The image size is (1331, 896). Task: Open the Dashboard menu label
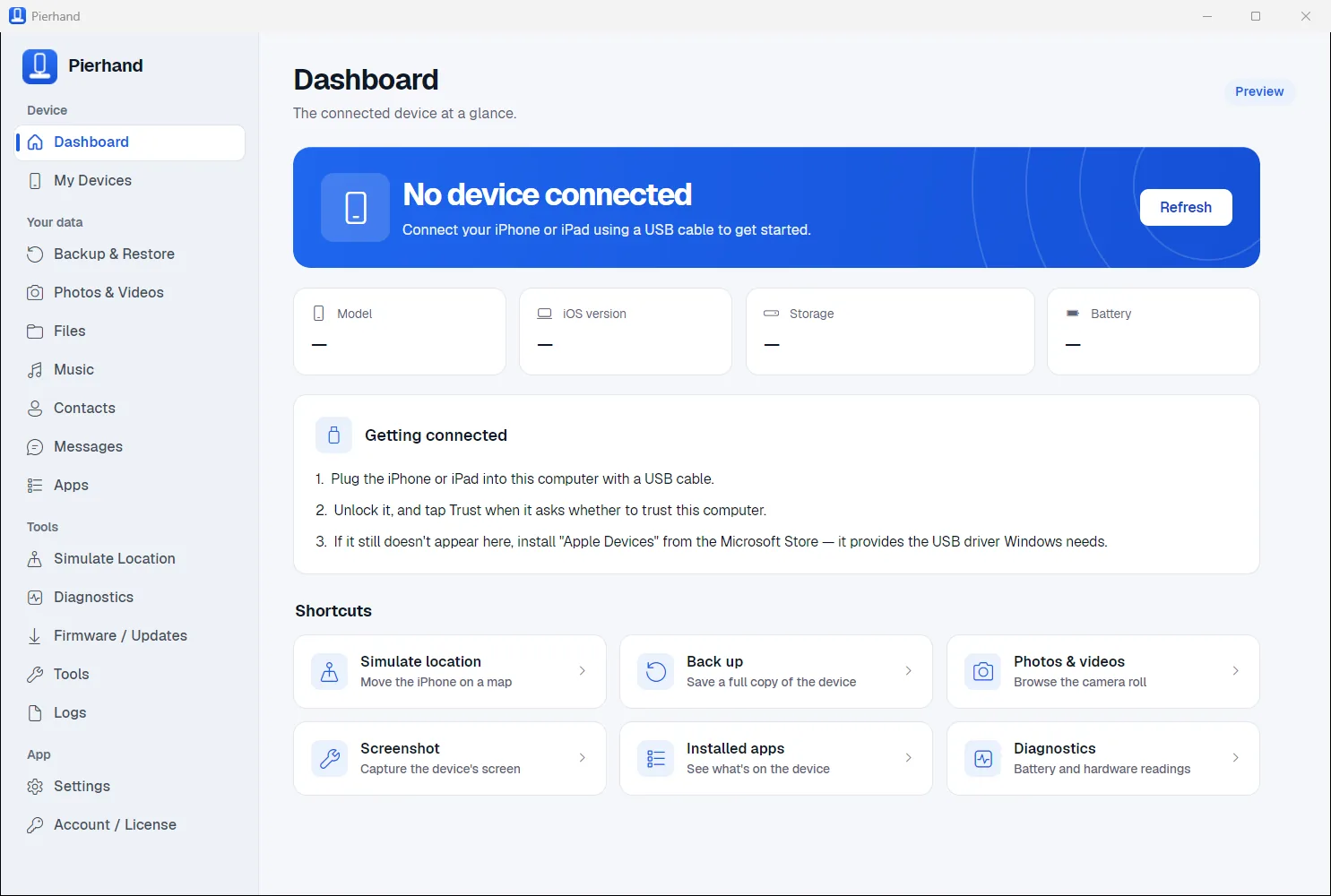pyautogui.click(x=91, y=142)
